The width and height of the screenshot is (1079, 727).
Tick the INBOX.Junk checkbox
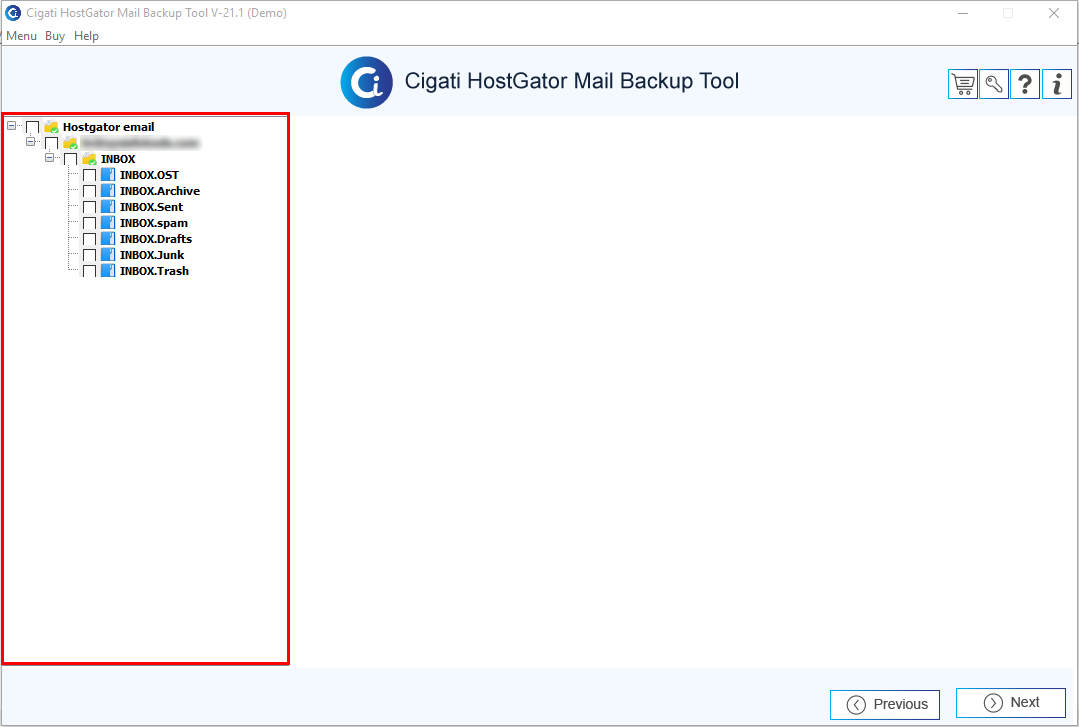(x=89, y=255)
